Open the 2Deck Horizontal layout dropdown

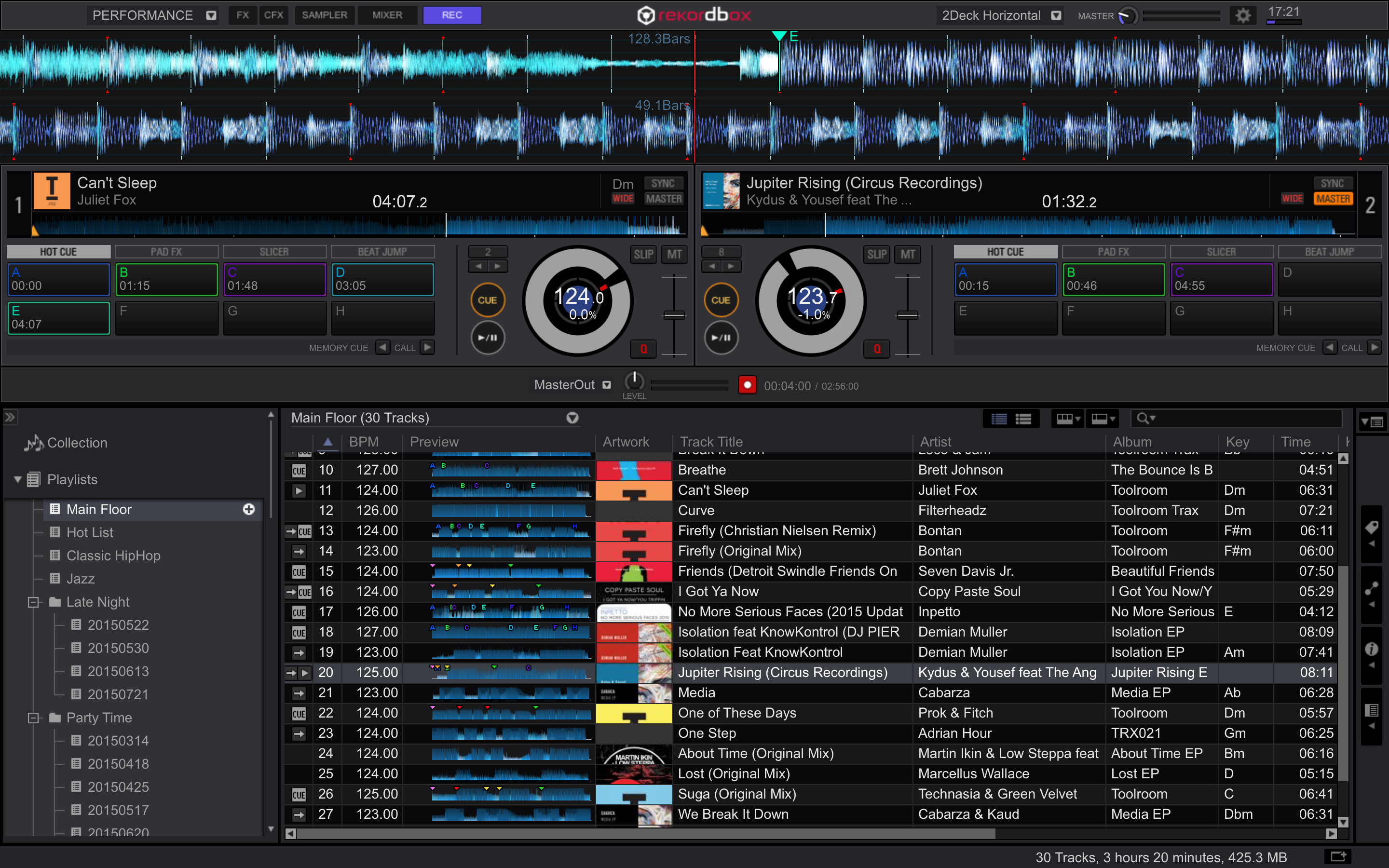click(x=1056, y=15)
